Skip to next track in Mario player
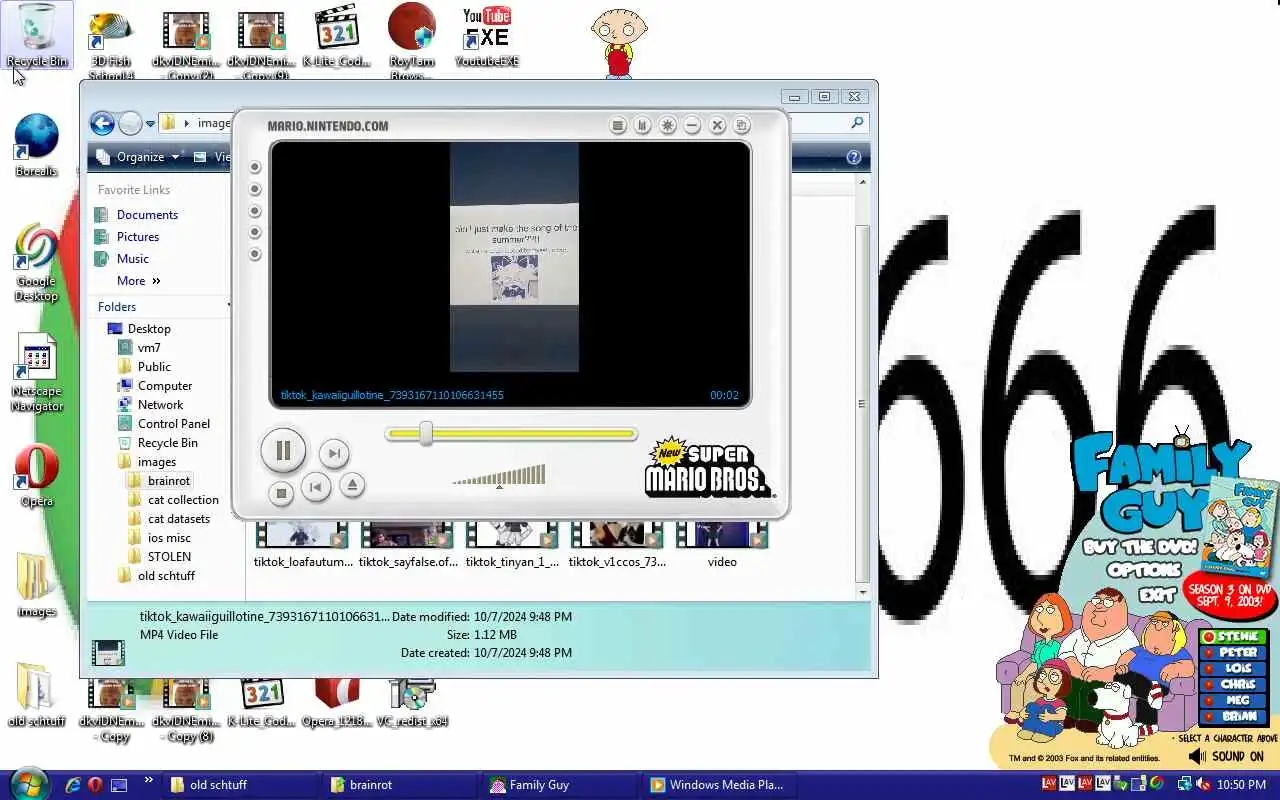This screenshot has width=1280, height=800. point(334,453)
